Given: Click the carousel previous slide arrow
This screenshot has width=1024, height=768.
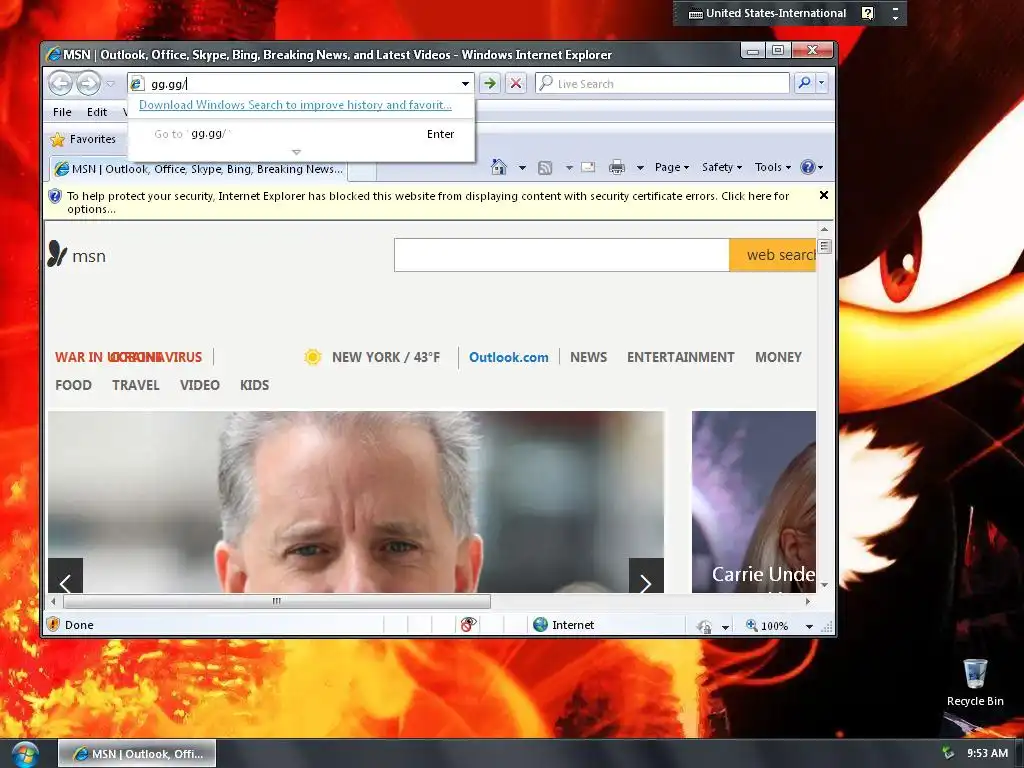Looking at the screenshot, I should (x=65, y=576).
